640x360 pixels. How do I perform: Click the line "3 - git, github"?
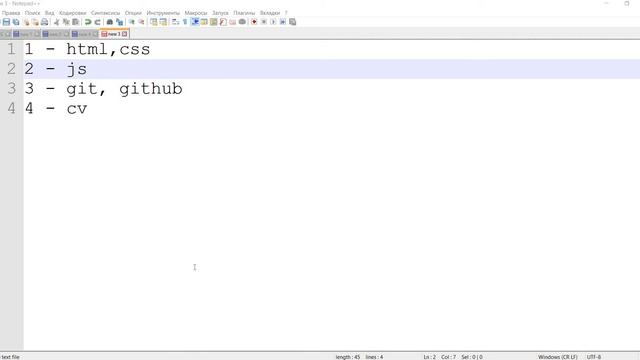point(103,89)
